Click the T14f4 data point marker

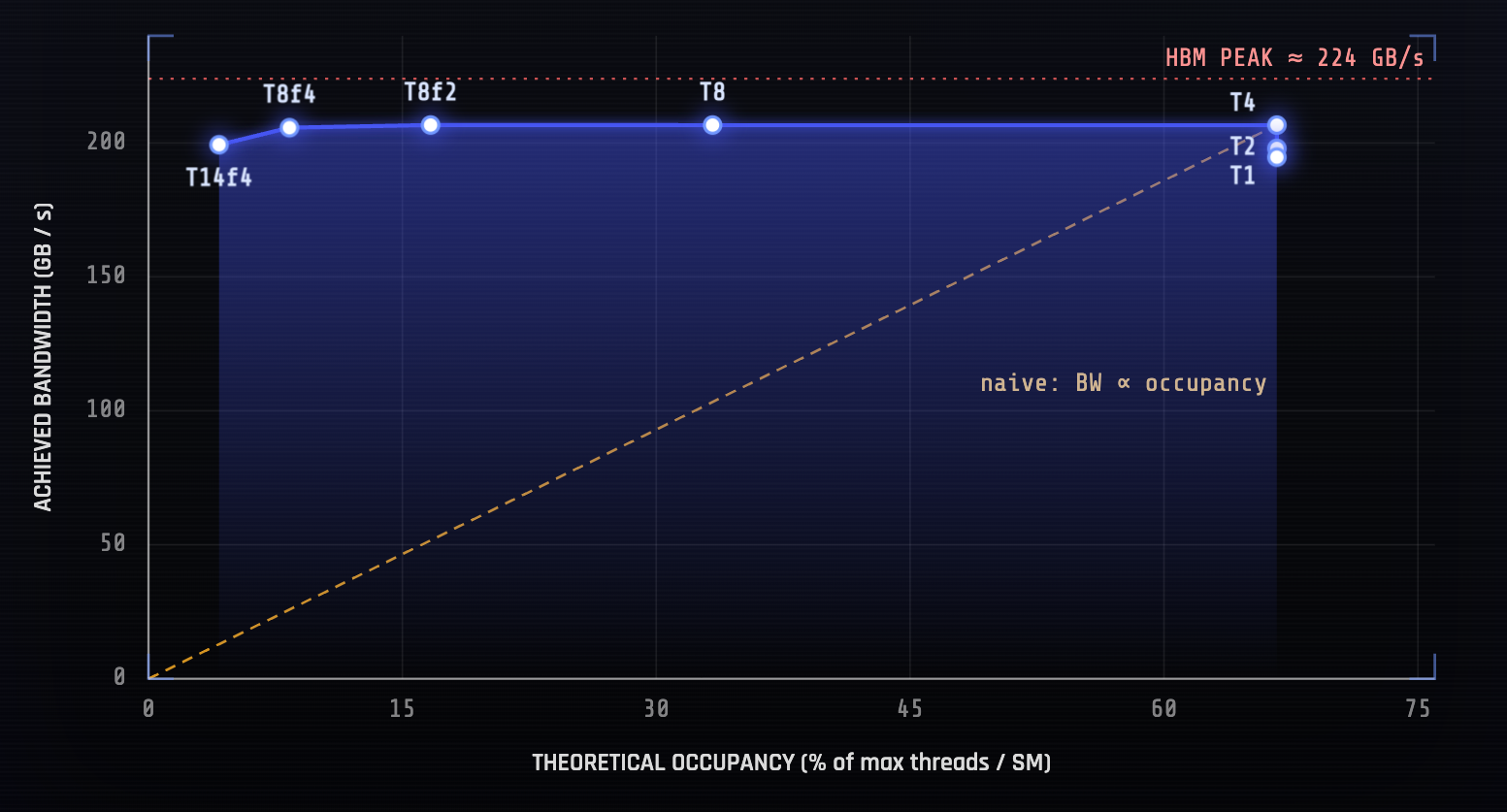coord(219,145)
